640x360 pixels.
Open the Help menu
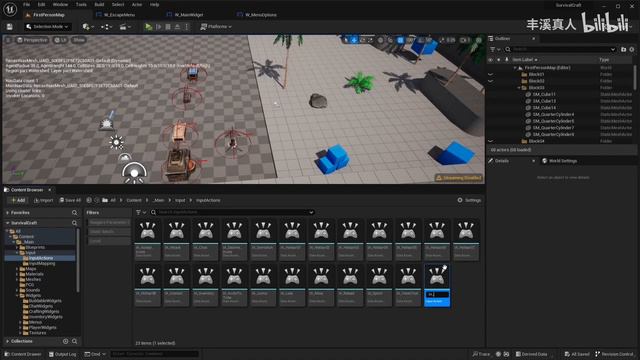[x=154, y=4]
